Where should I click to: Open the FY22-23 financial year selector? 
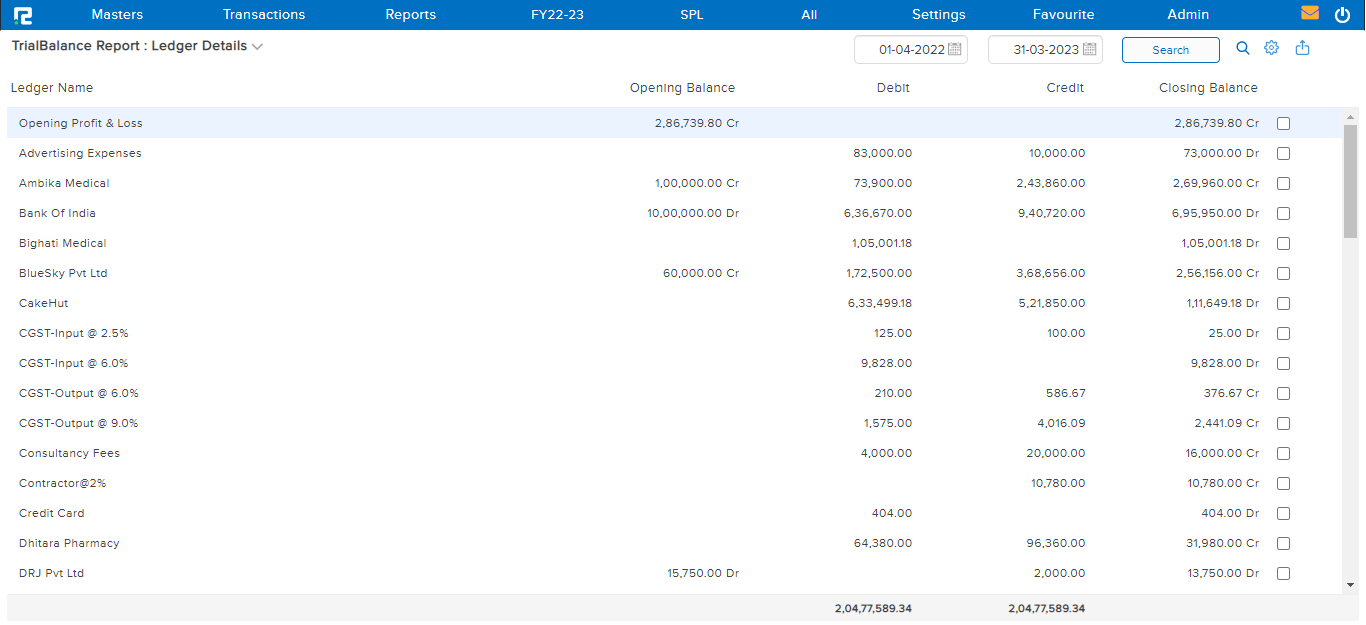point(557,15)
